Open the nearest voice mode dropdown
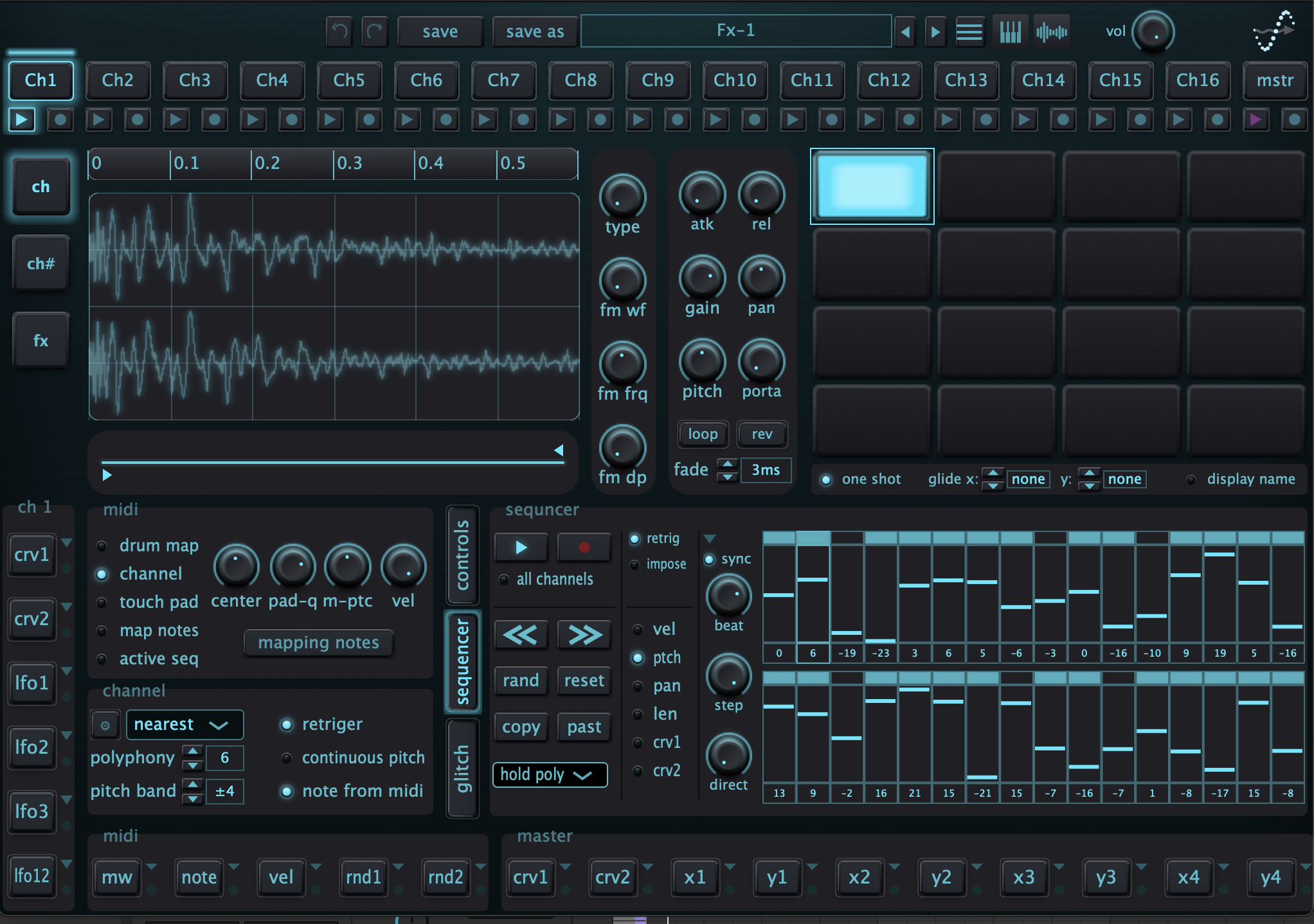The height and width of the screenshot is (924, 1314). click(184, 725)
